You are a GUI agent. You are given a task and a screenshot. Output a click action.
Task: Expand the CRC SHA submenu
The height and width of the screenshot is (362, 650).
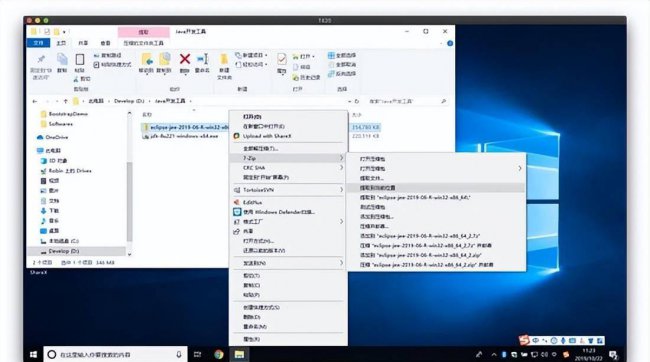coord(341,168)
